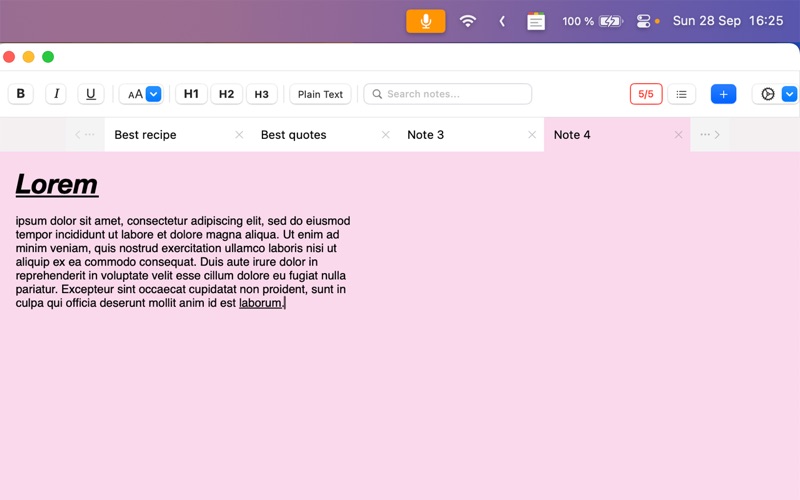Toggle italic formatting with I button
The width and height of the screenshot is (800, 500).
pyautogui.click(x=56, y=94)
